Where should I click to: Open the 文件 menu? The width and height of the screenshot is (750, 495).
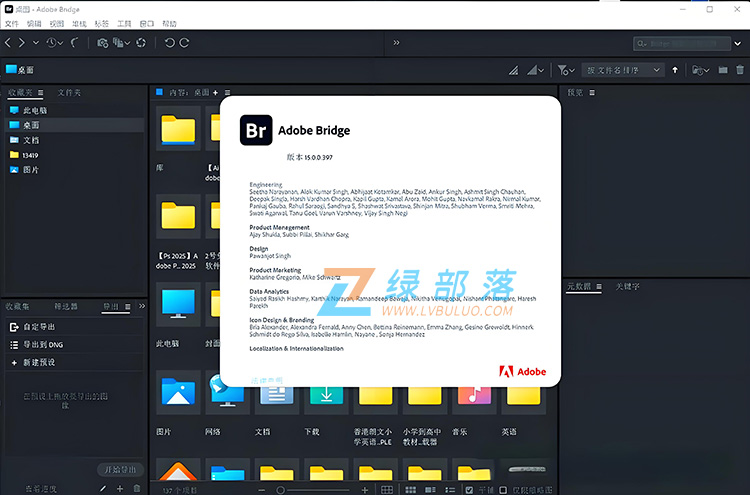11,23
